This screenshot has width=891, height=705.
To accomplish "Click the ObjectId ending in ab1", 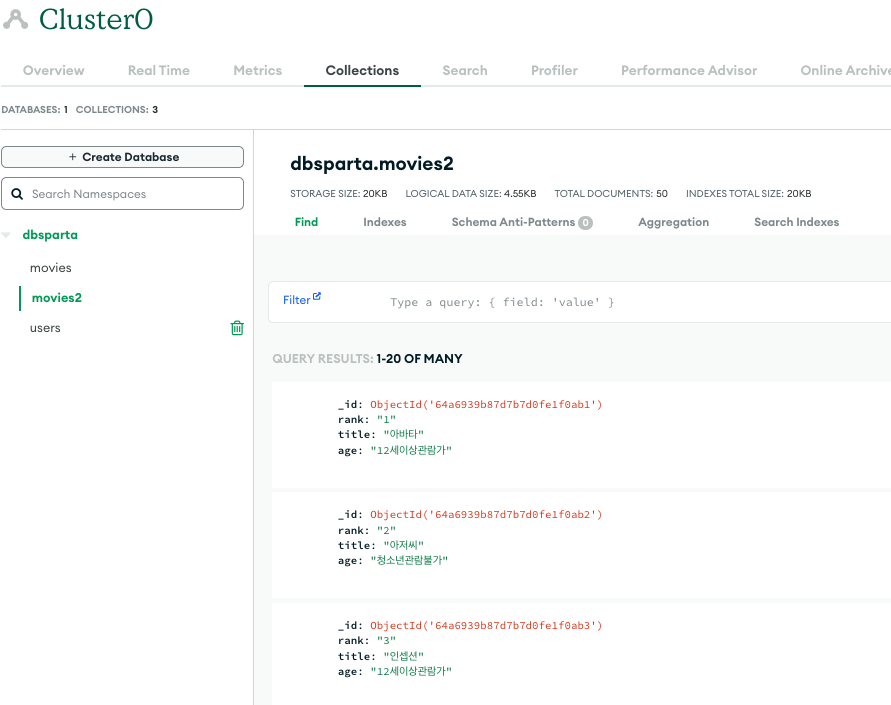I will (486, 404).
